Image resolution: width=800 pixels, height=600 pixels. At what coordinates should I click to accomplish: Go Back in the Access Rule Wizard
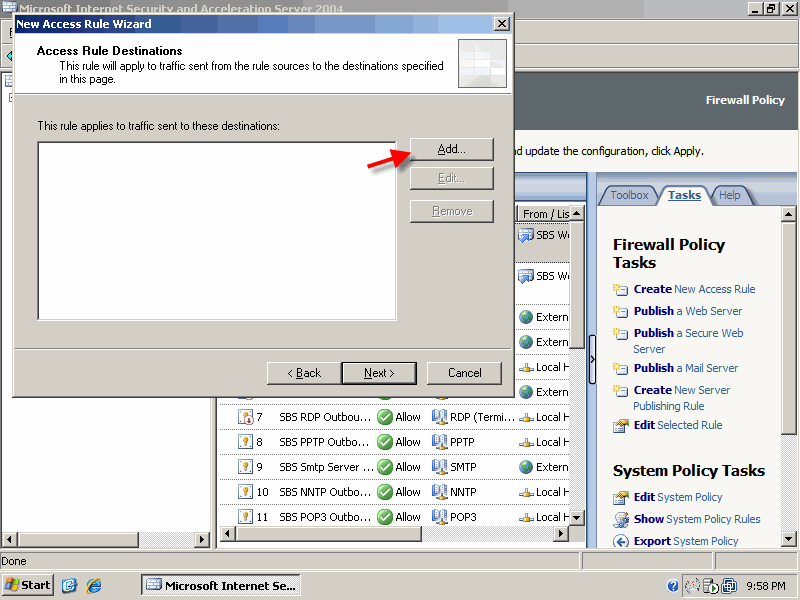304,373
